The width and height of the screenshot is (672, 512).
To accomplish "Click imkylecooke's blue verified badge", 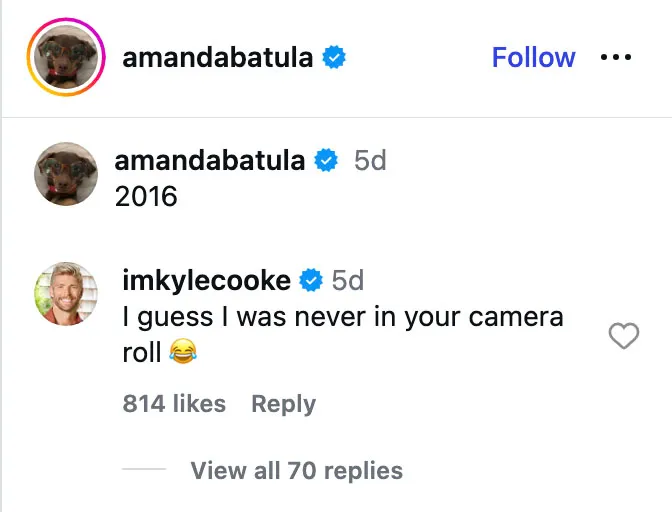I will [311, 281].
